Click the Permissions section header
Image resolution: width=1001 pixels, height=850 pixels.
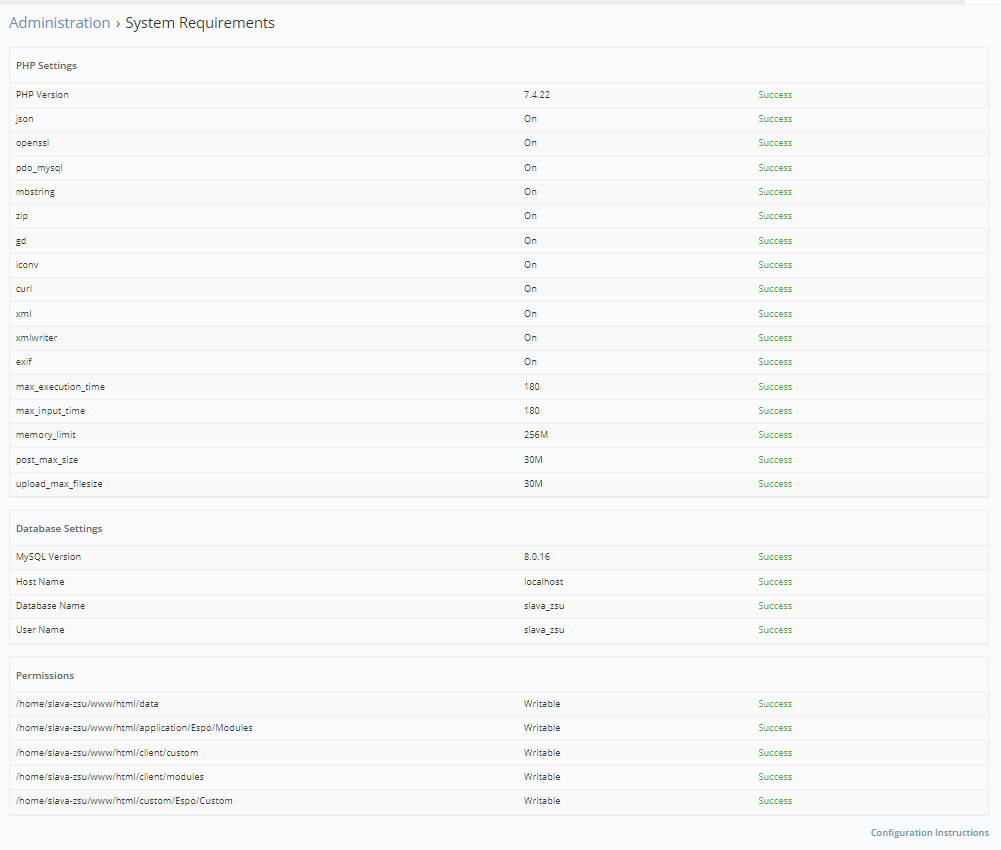coord(45,676)
